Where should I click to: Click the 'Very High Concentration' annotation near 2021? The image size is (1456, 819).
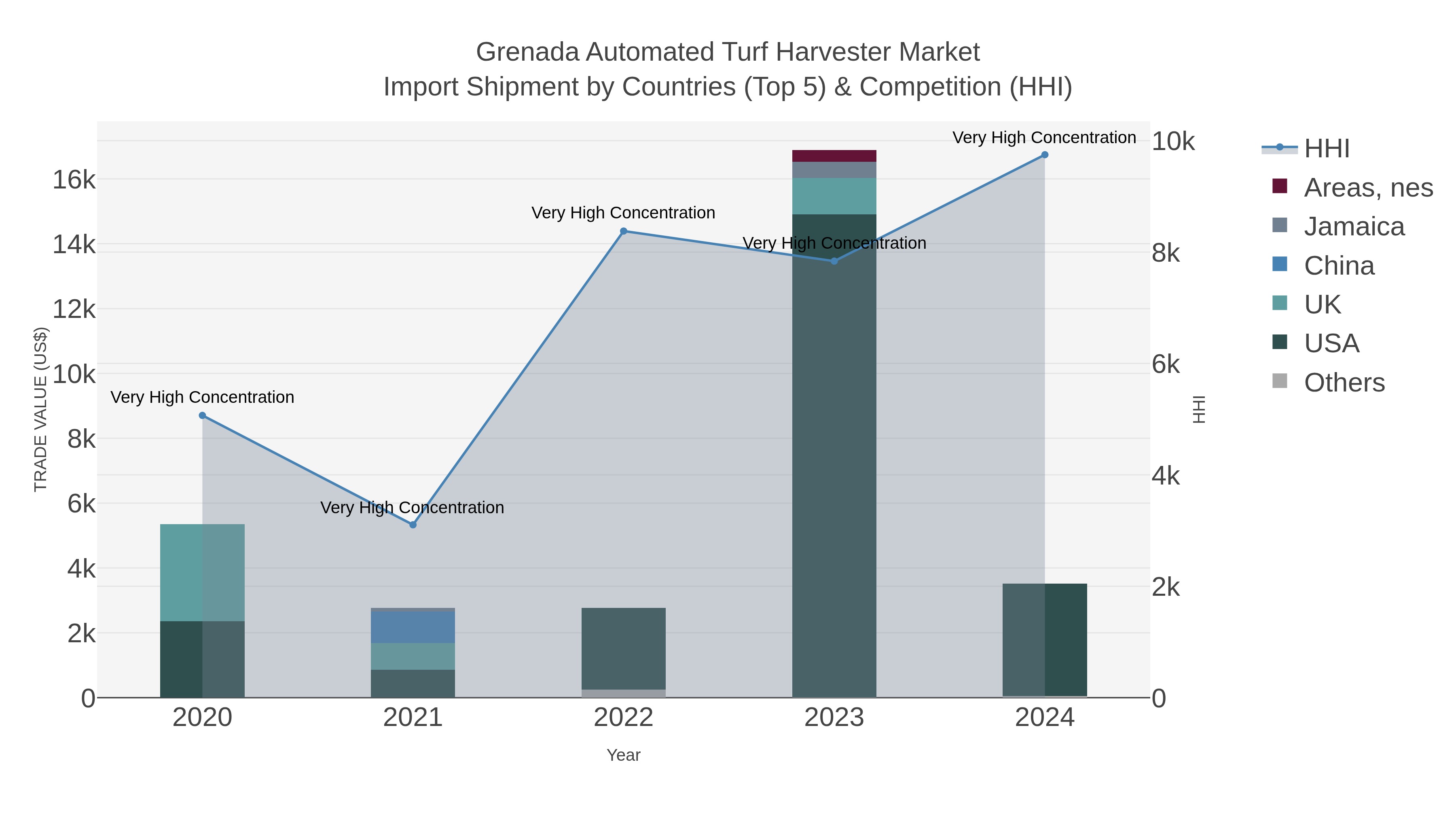point(412,507)
